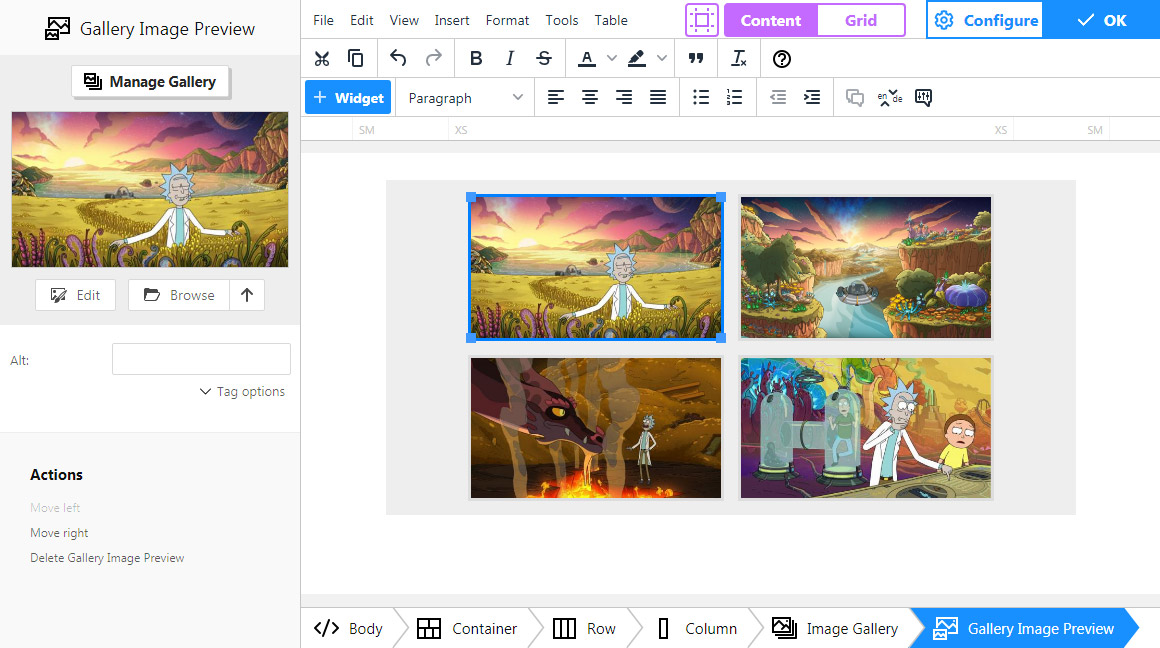Open the Insert menu
This screenshot has height=648, width=1160.
coord(452,20)
